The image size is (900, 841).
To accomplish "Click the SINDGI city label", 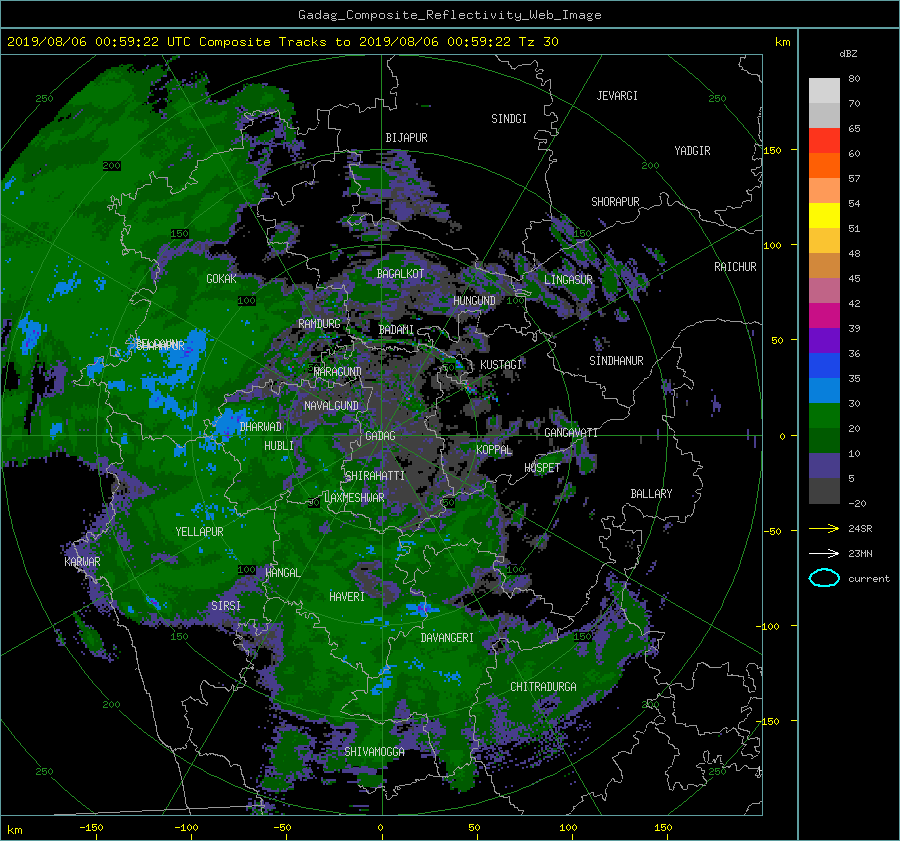I will 509,119.
